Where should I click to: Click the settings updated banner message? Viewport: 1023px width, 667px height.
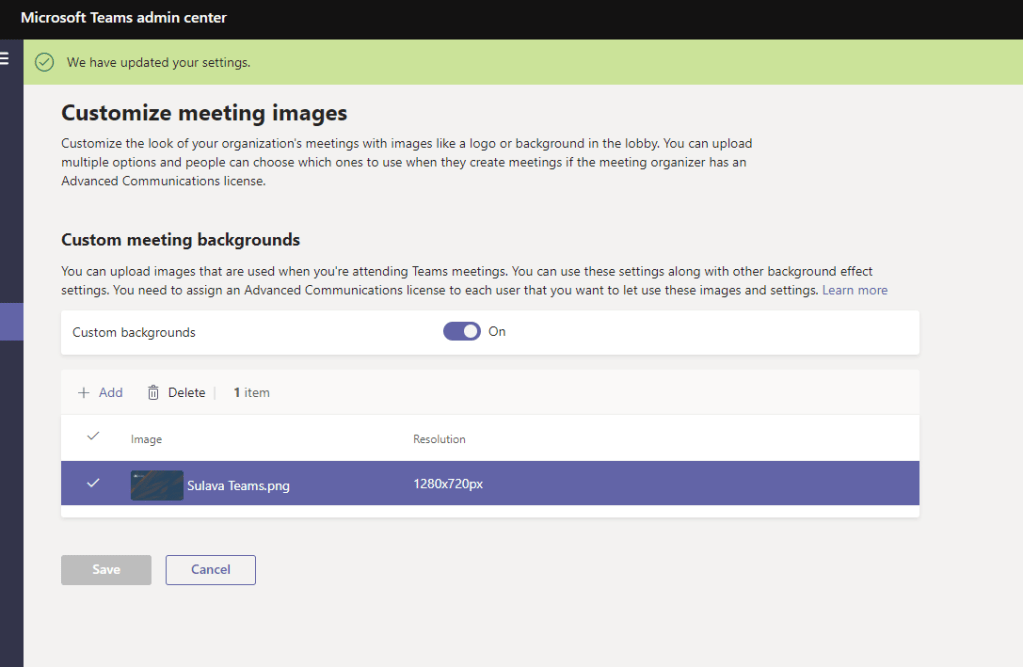click(x=158, y=62)
